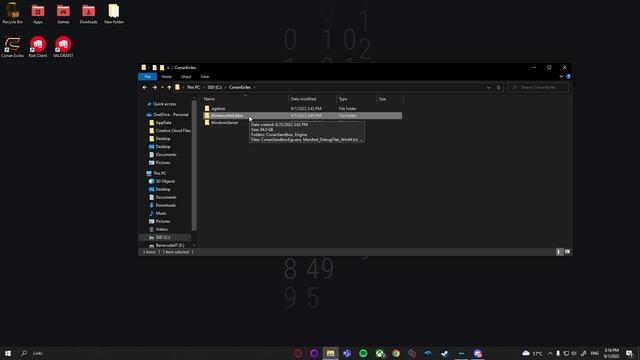Screen dimensions: 640x360
Task: Open the Home ribbon tab
Action: tap(167, 77)
